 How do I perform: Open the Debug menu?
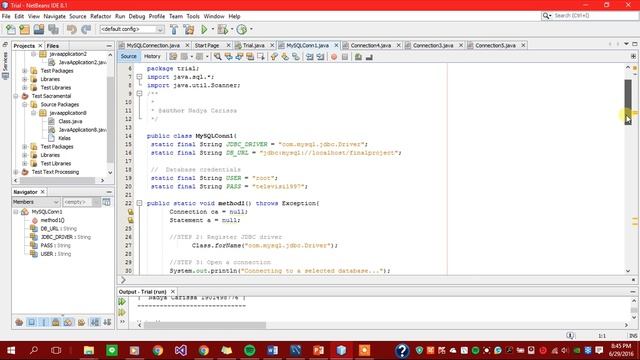coord(137,16)
